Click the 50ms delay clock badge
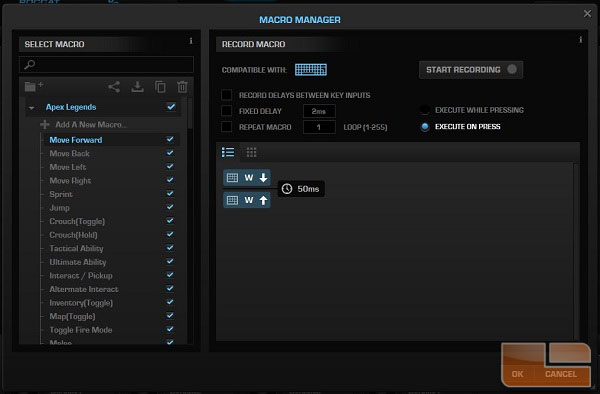Screen dimensions: 600x394 pos(301,189)
